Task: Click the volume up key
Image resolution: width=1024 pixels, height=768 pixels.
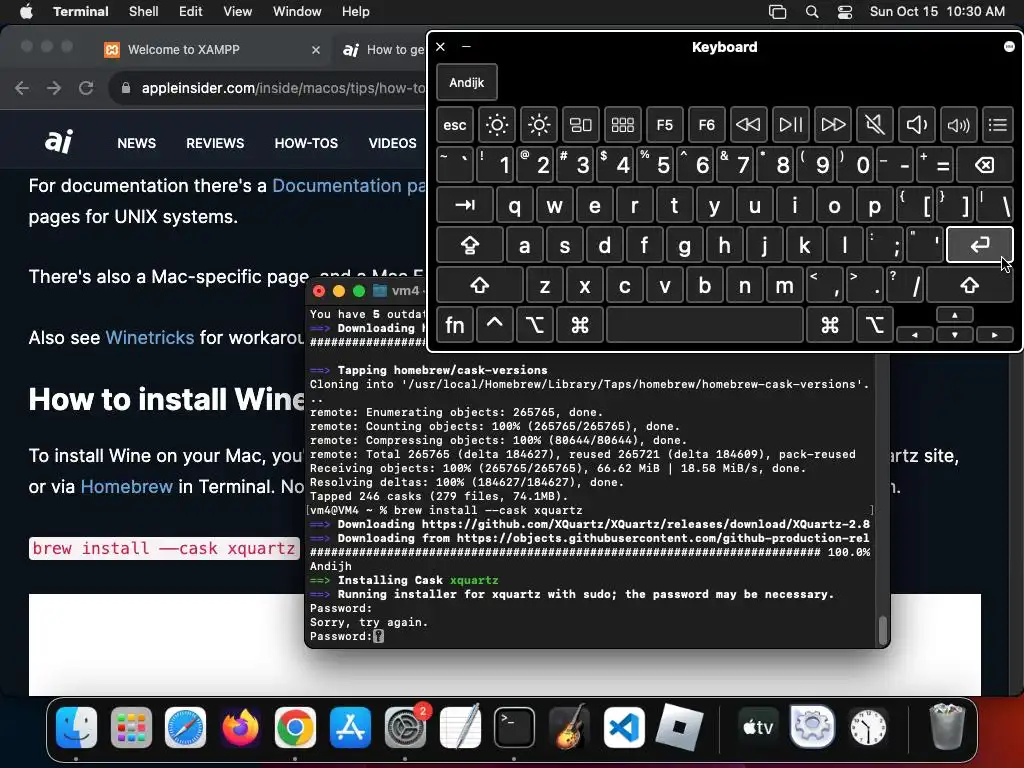Action: pyautogui.click(x=959, y=125)
